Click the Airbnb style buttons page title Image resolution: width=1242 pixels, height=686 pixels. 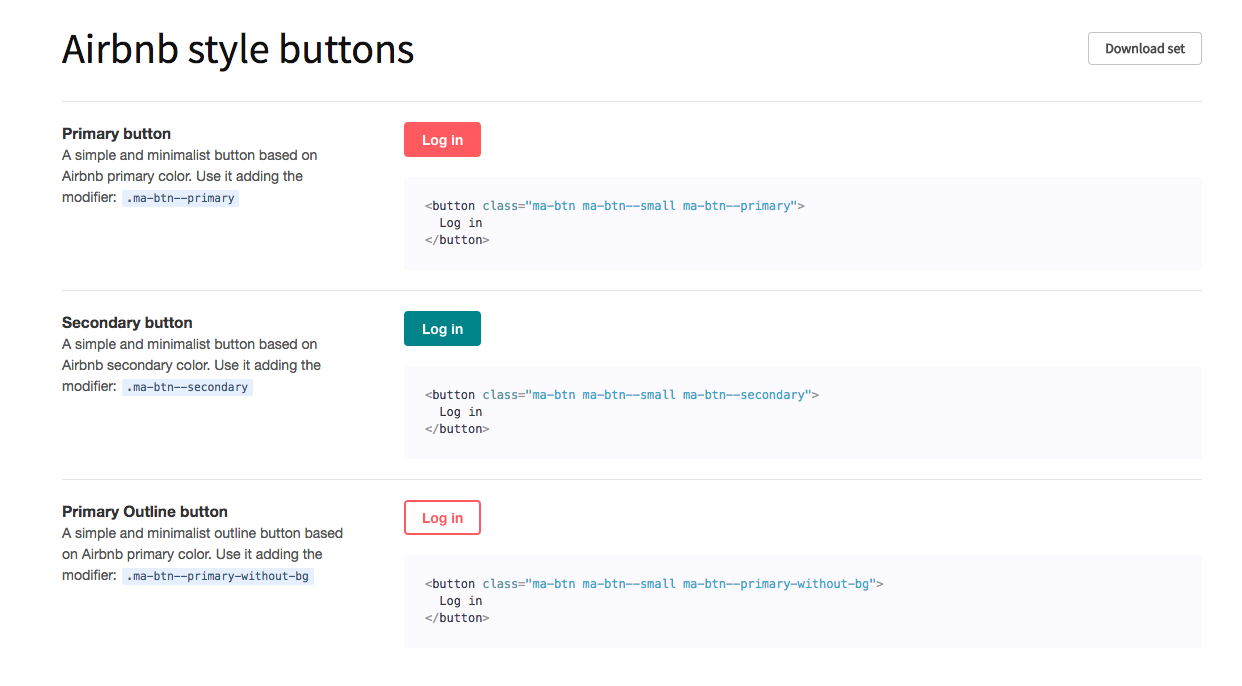click(238, 49)
